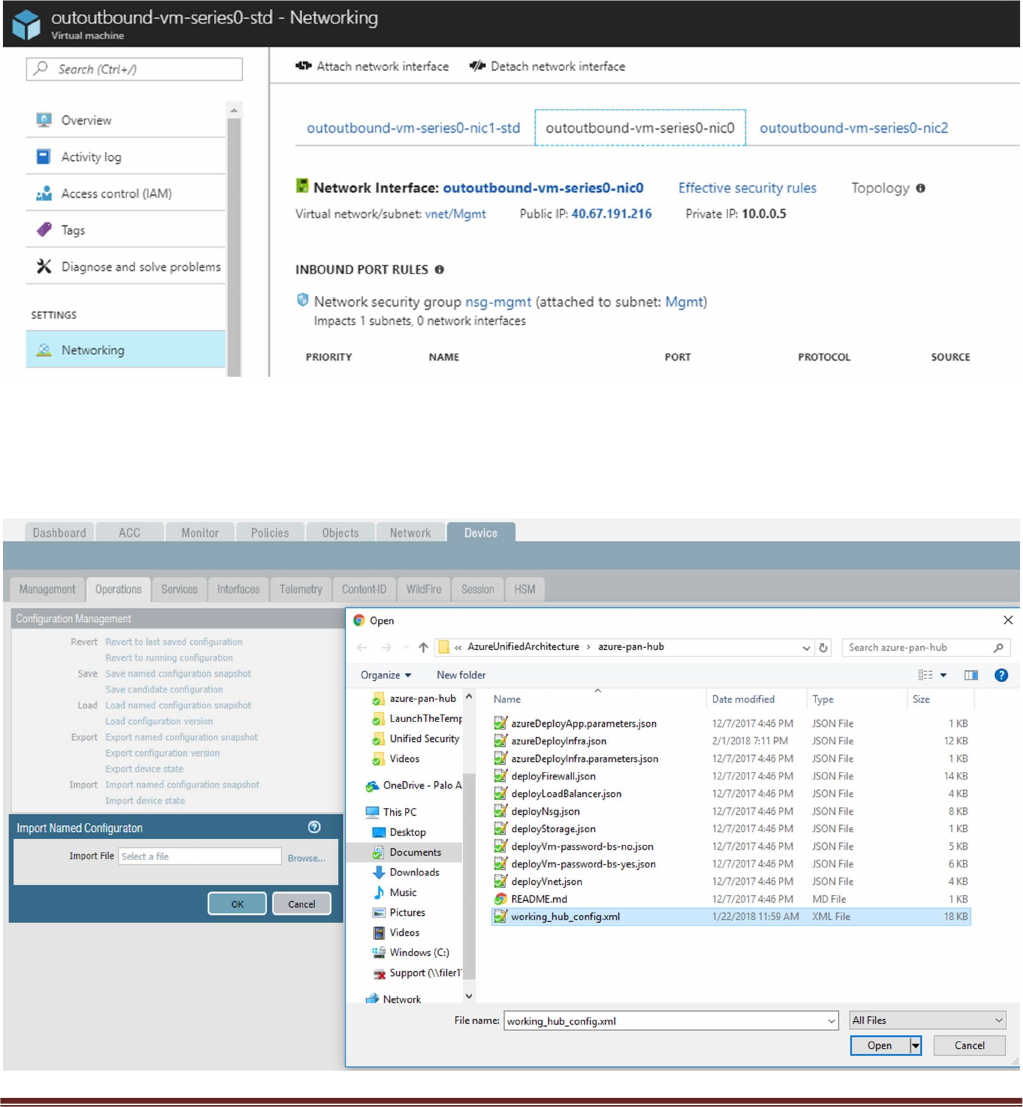This screenshot has height=1107, width=1023.
Task: Open the Management sub-tab
Action: (x=47, y=589)
